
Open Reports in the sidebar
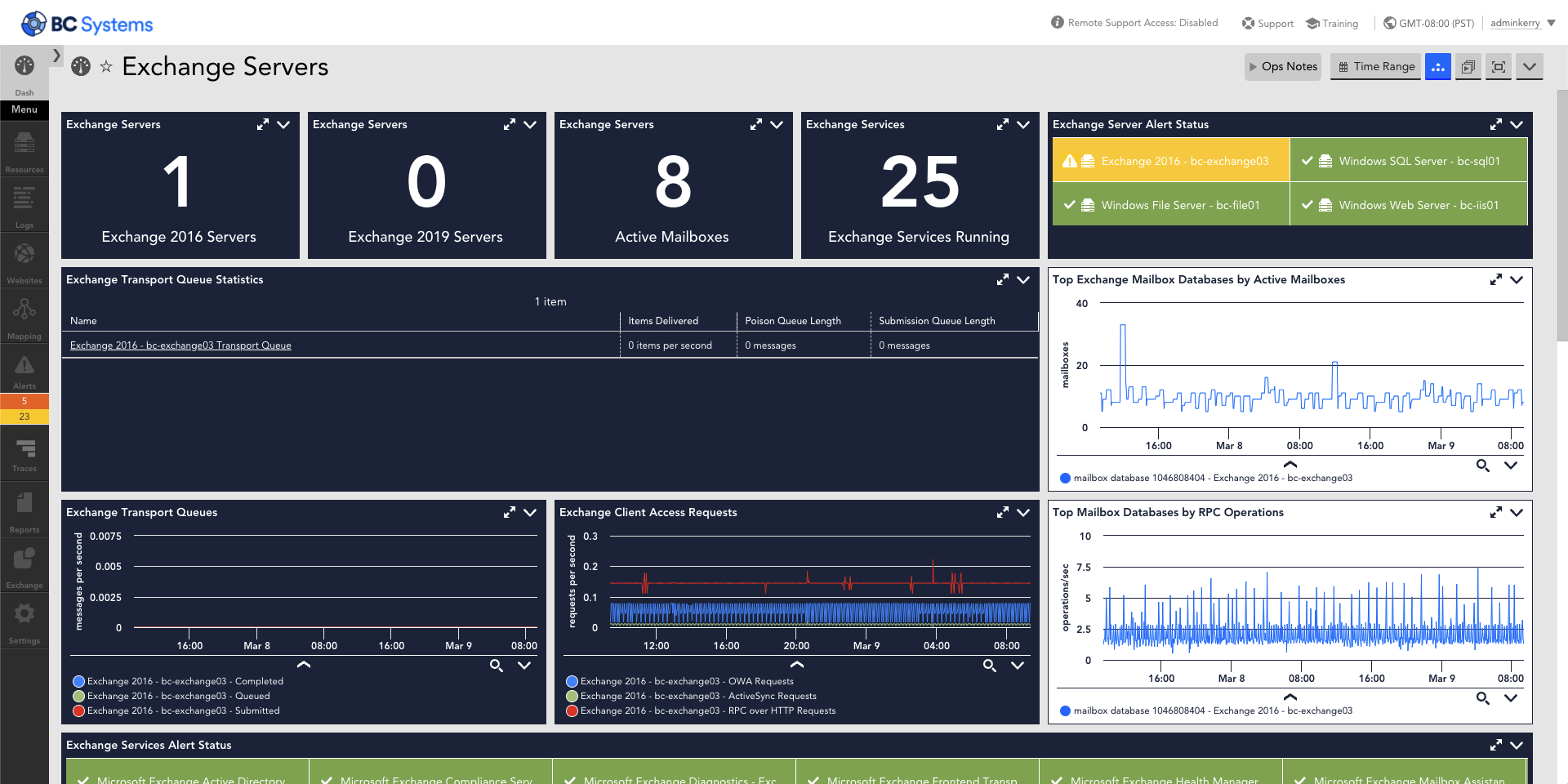(x=24, y=511)
